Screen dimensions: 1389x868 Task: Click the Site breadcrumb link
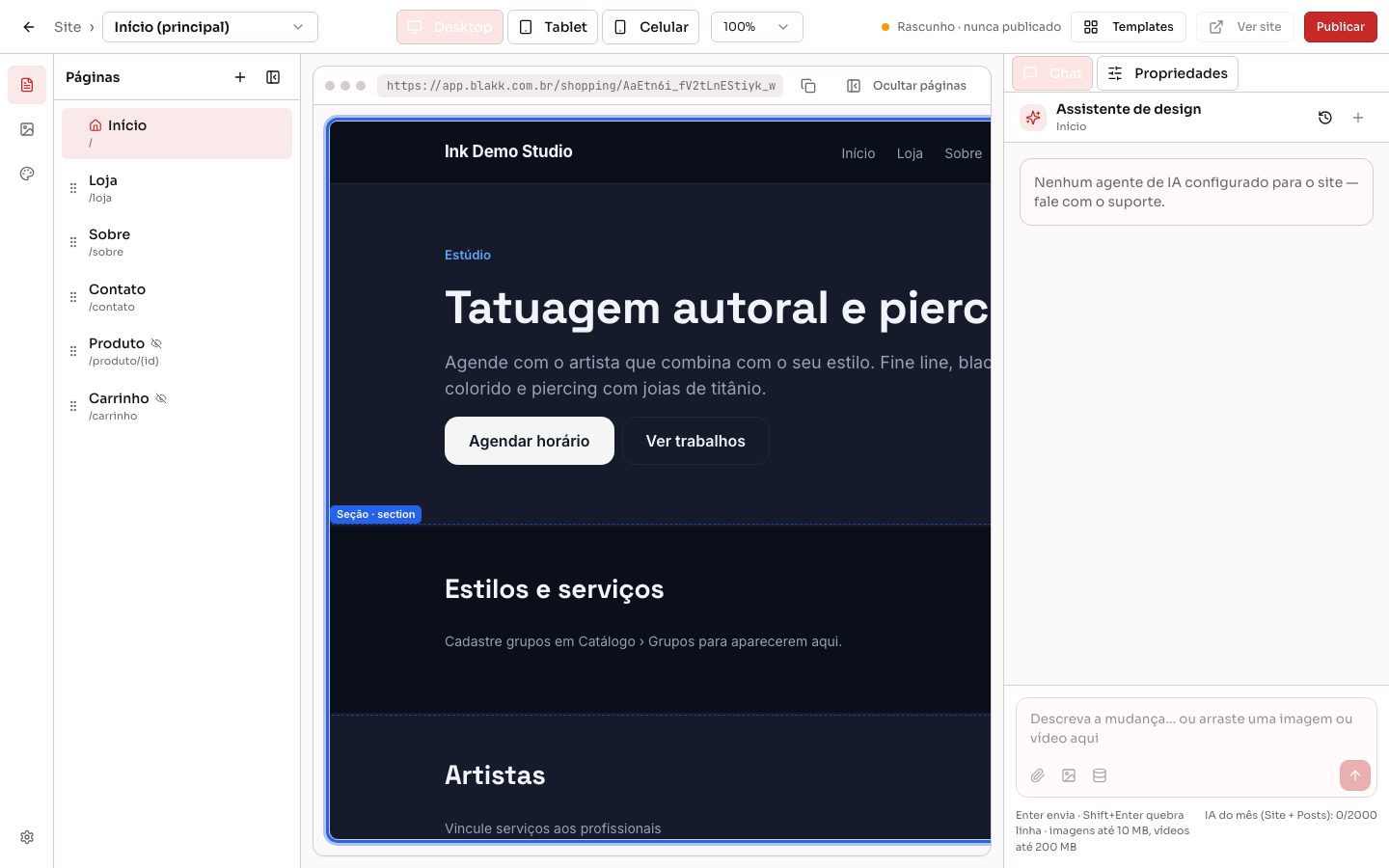pos(68,27)
